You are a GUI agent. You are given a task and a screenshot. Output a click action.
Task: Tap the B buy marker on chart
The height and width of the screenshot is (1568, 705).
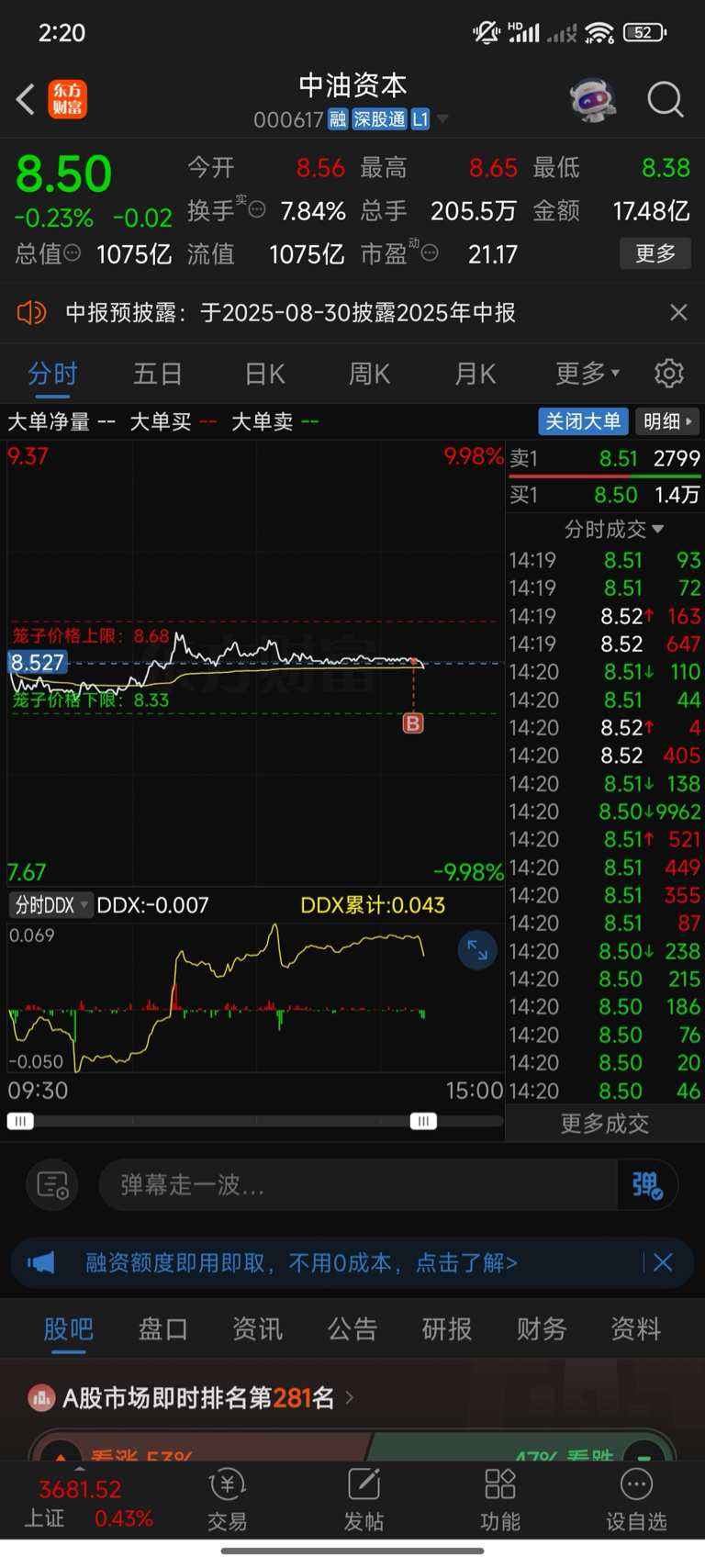[413, 723]
